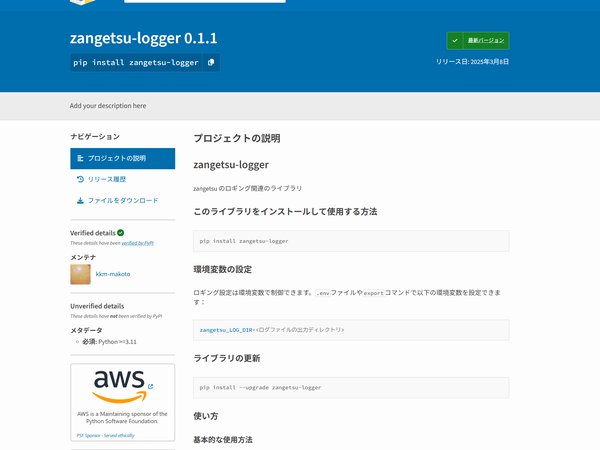Follow the 'verified by PyPI' link
This screenshot has height=450, width=600.
tap(138, 243)
